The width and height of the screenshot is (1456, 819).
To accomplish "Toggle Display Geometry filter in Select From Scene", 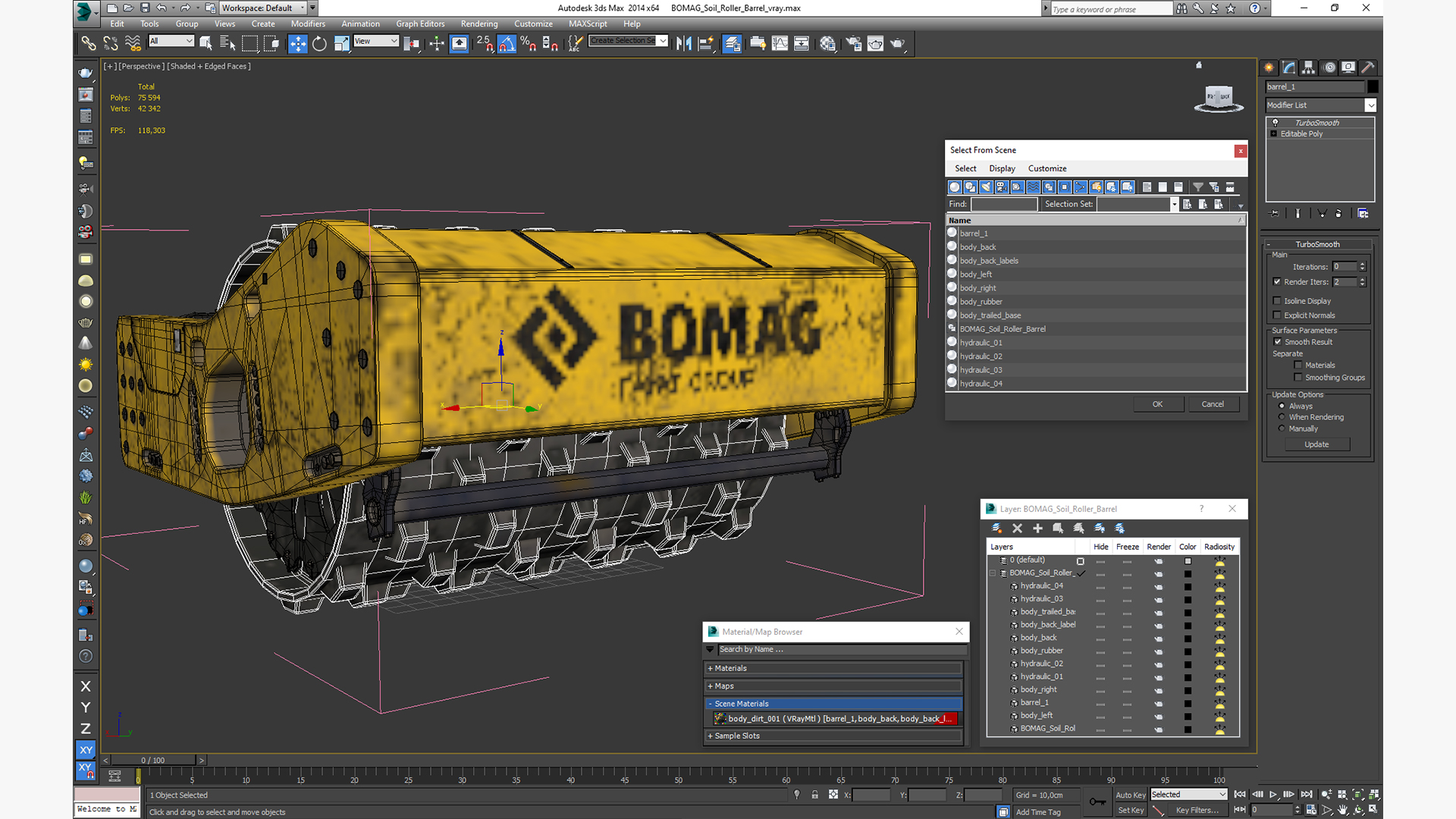I will click(x=954, y=187).
